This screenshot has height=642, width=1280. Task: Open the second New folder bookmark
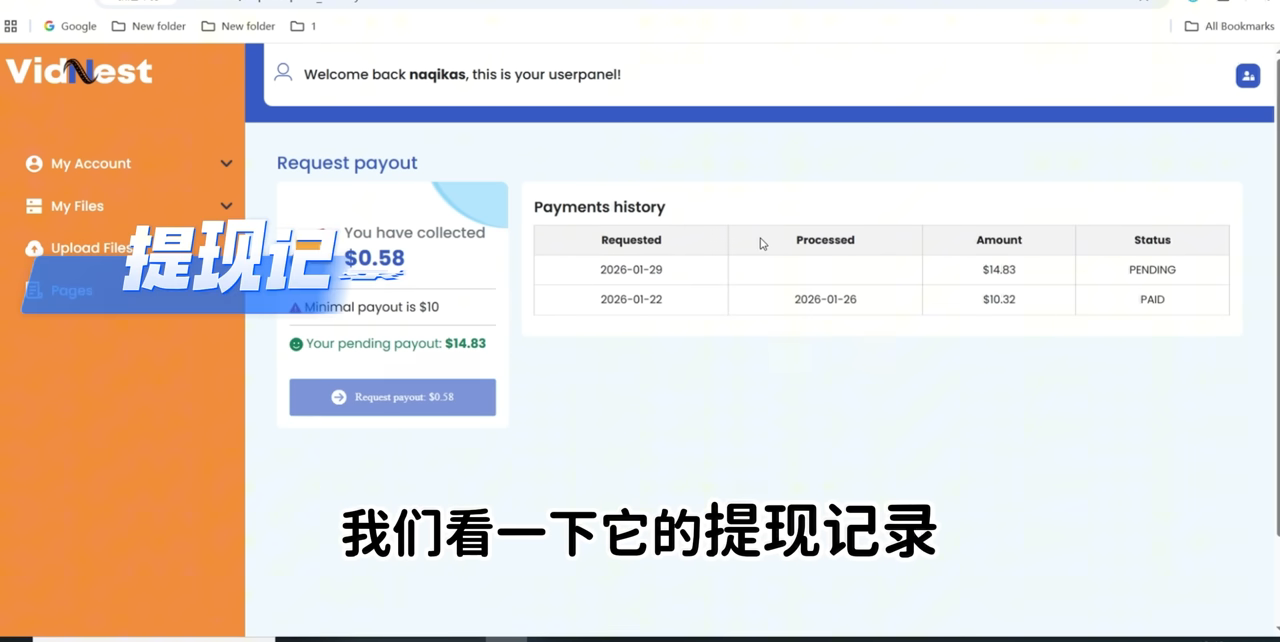pyautogui.click(x=238, y=26)
